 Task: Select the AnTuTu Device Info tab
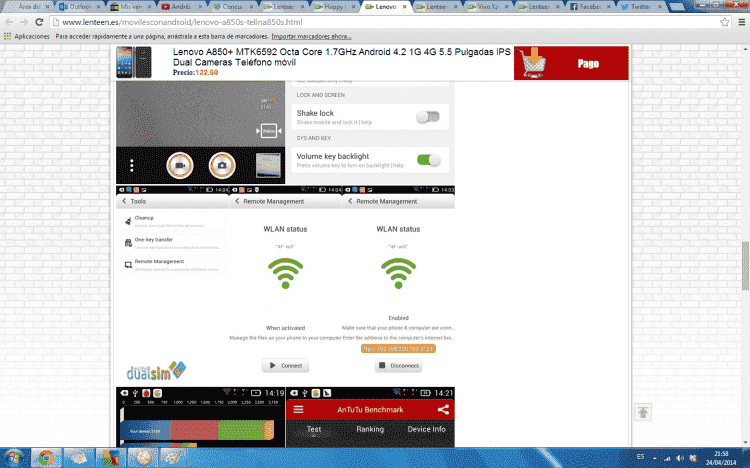(426, 429)
